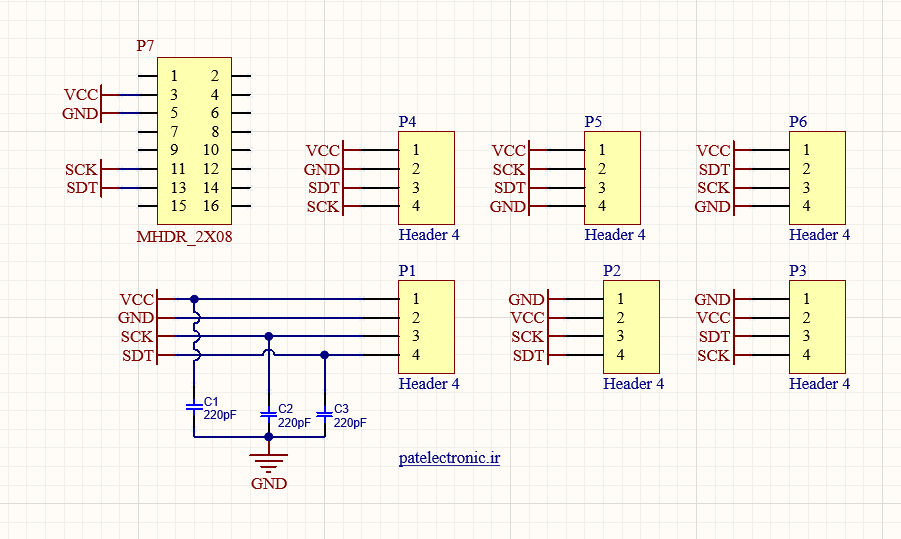Select the SDT net label on P7 pin 13
901x539 pixels.
82,188
